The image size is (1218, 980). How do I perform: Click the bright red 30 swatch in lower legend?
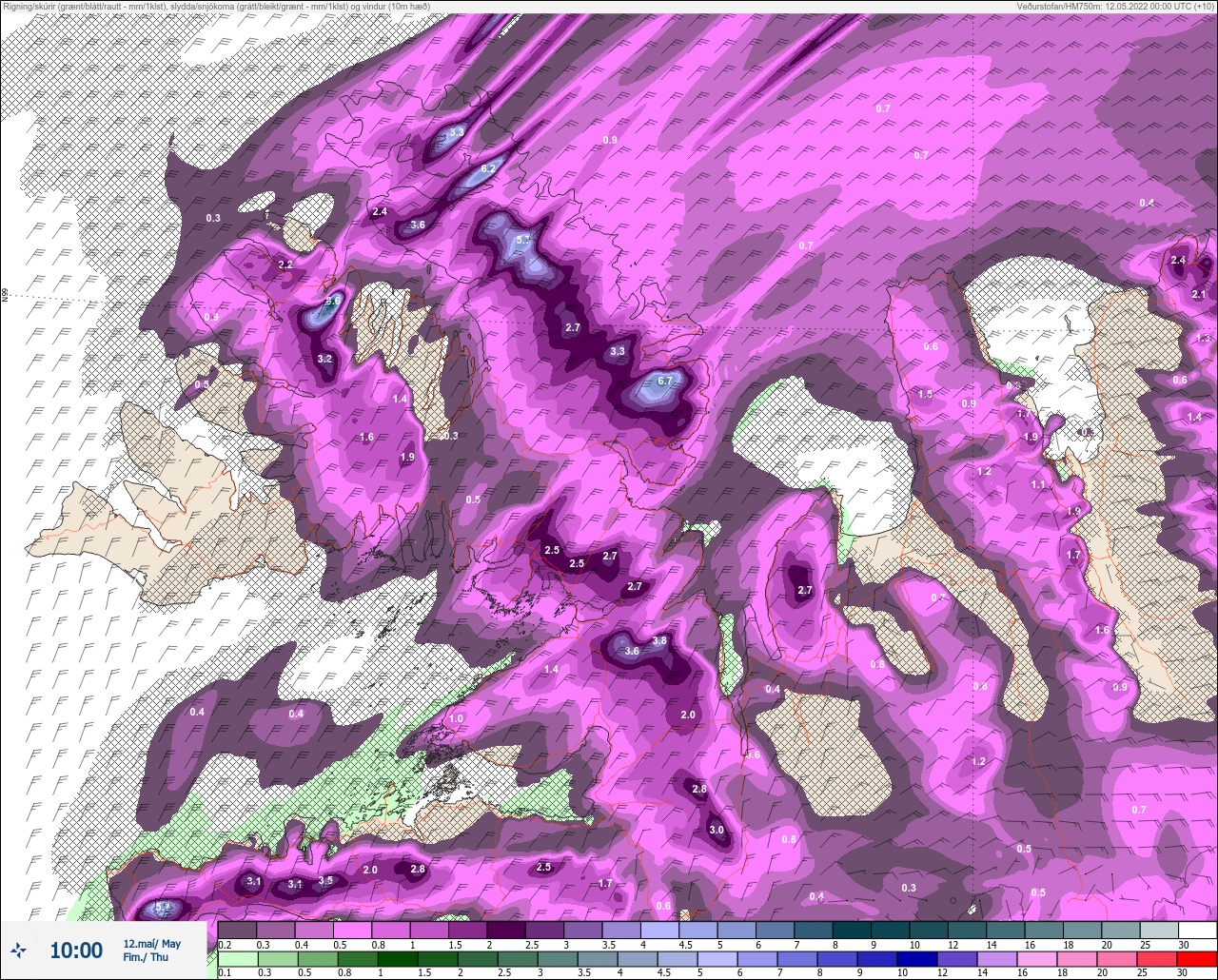(1197, 958)
